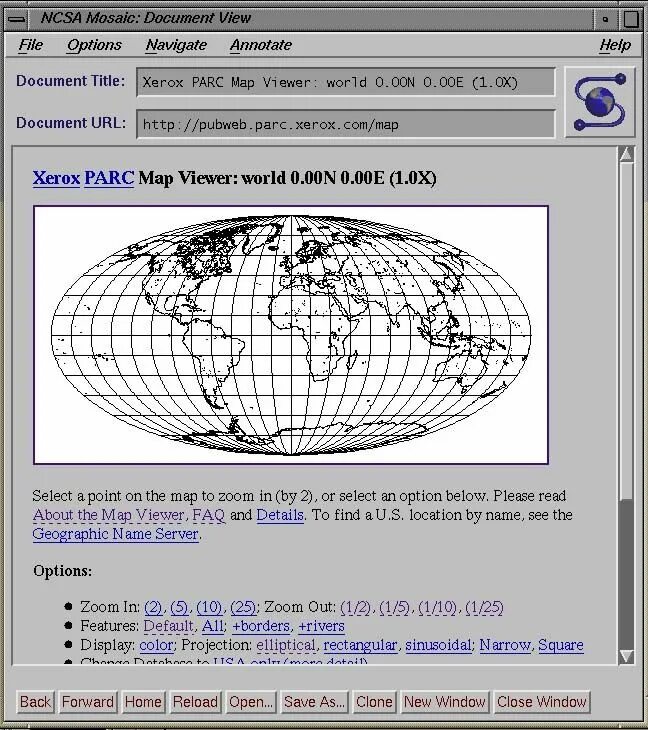Select the Default features link
The height and width of the screenshot is (730, 648).
tap(169, 626)
